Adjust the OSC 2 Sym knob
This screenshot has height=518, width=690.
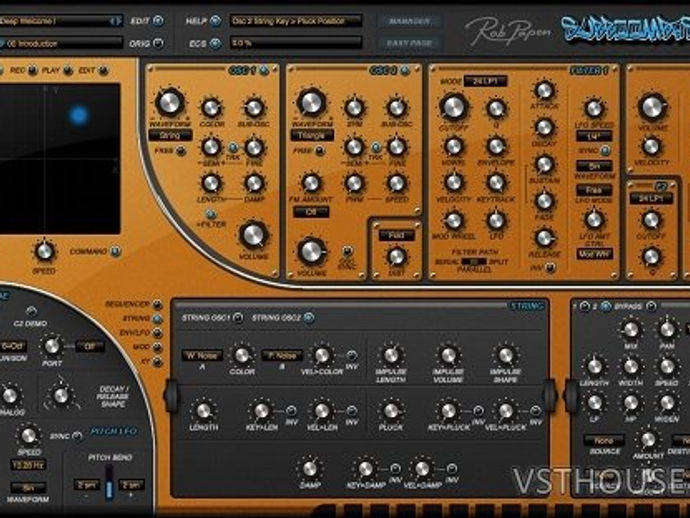point(354,108)
